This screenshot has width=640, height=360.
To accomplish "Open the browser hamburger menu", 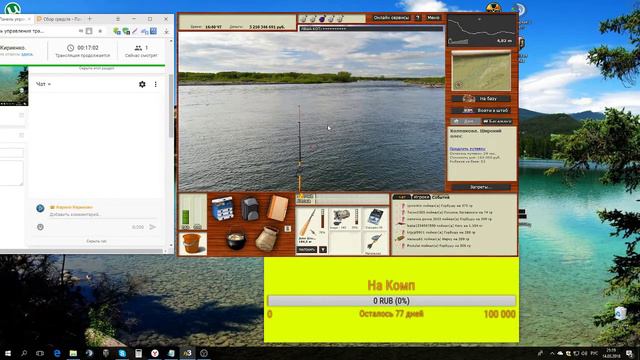I will tap(118, 19).
